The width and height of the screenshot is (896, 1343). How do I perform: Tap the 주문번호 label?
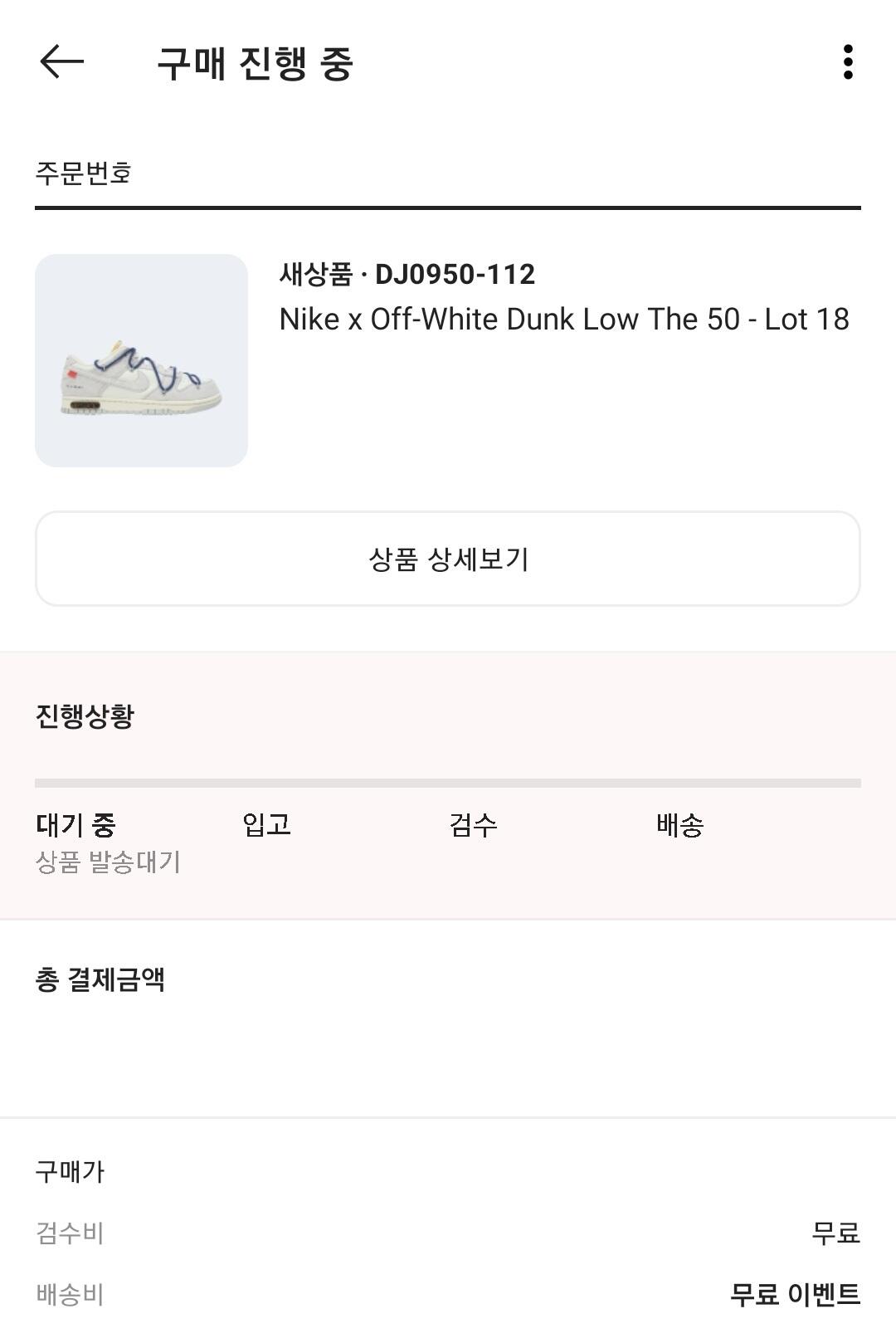(x=84, y=173)
